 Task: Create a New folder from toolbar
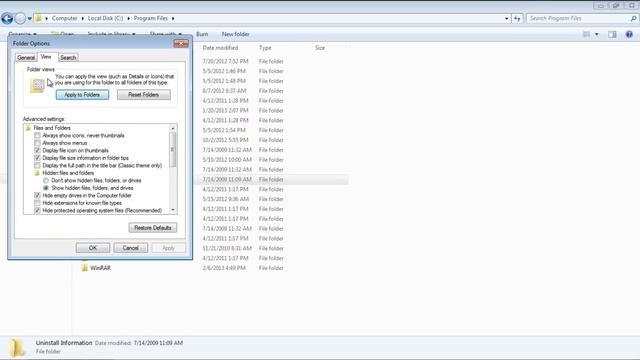tap(236, 34)
